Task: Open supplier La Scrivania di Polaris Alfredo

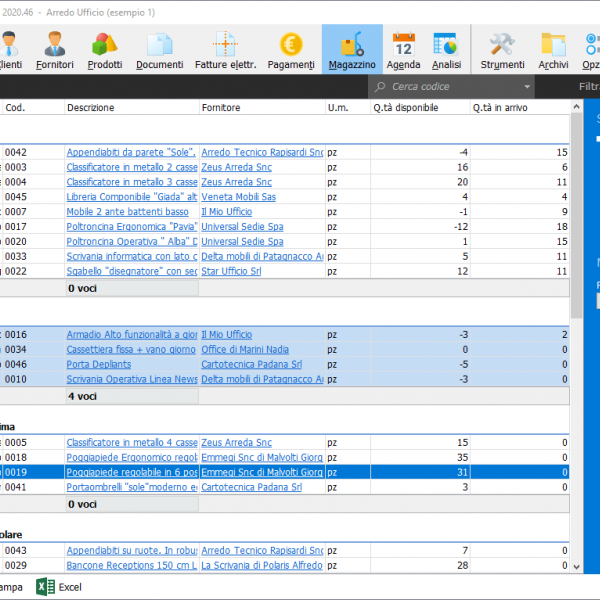Action: [x=262, y=566]
